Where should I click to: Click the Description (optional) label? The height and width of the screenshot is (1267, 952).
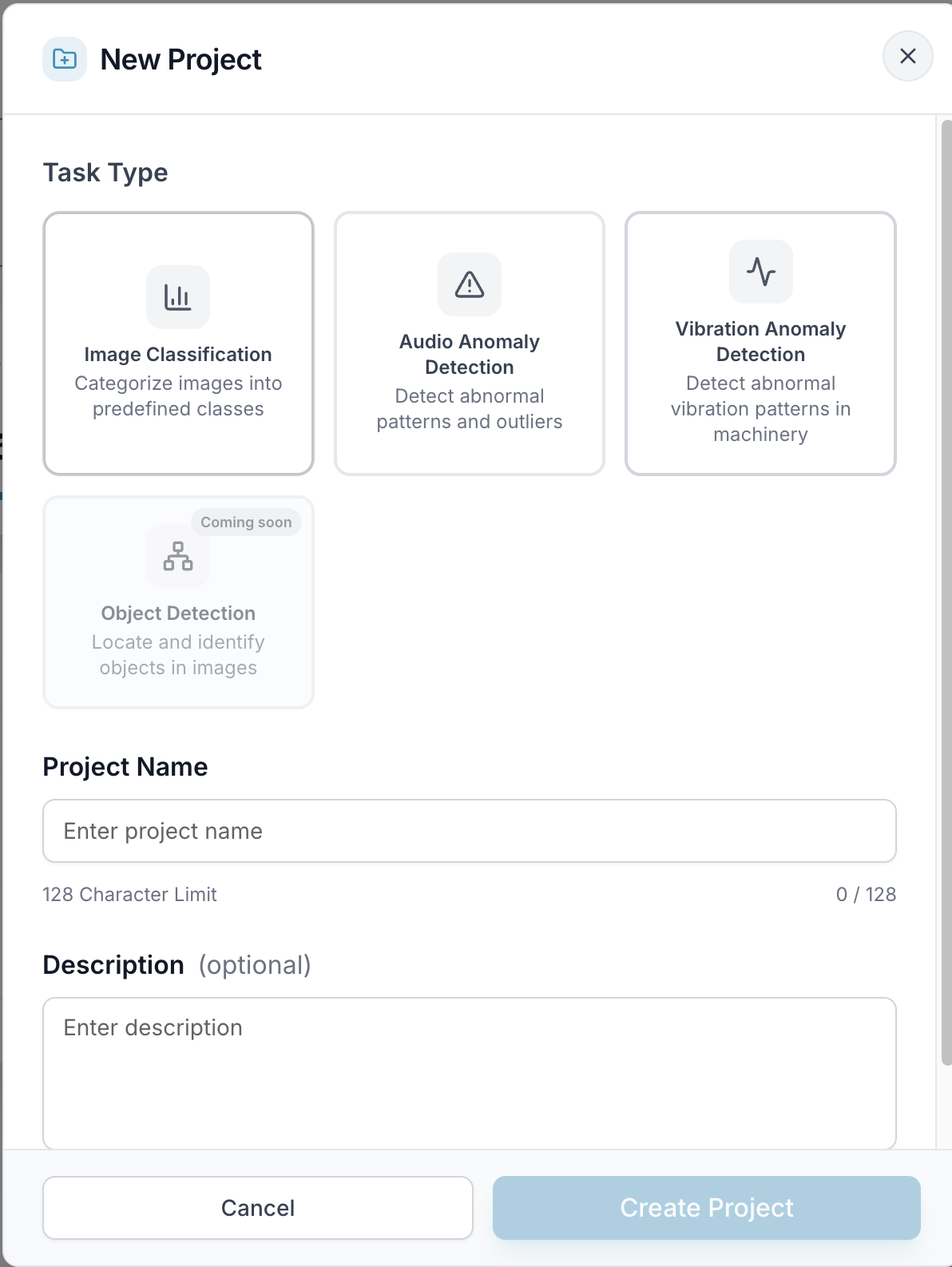point(177,965)
